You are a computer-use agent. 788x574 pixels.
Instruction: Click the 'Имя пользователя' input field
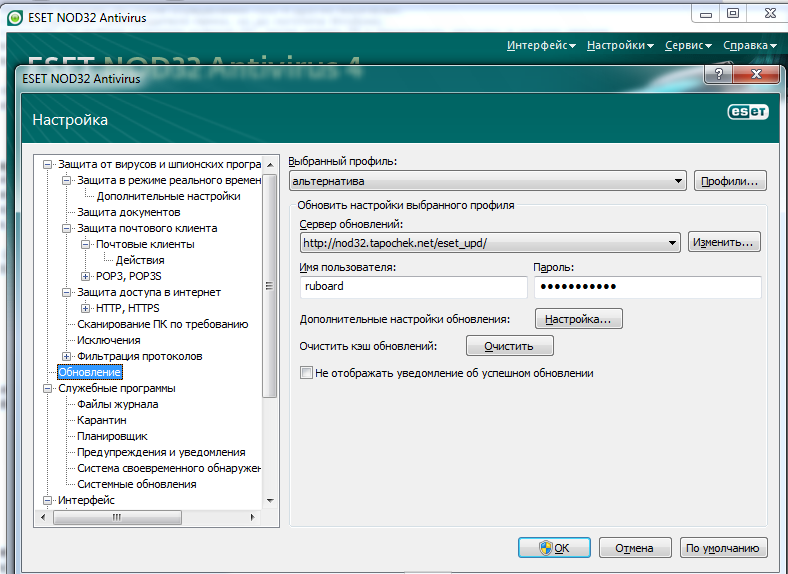coord(414,286)
